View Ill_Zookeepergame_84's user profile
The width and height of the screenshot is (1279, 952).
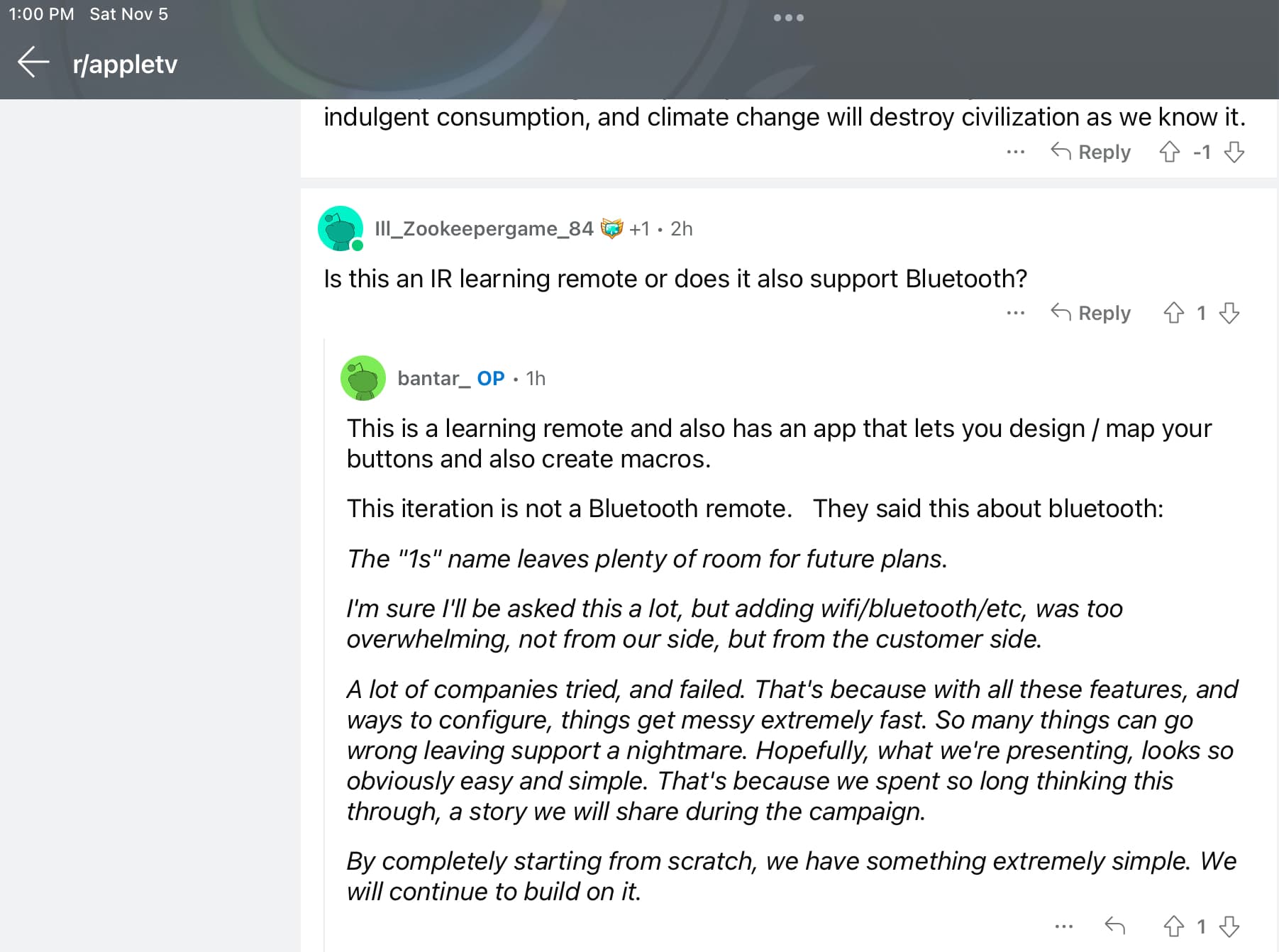click(x=484, y=228)
